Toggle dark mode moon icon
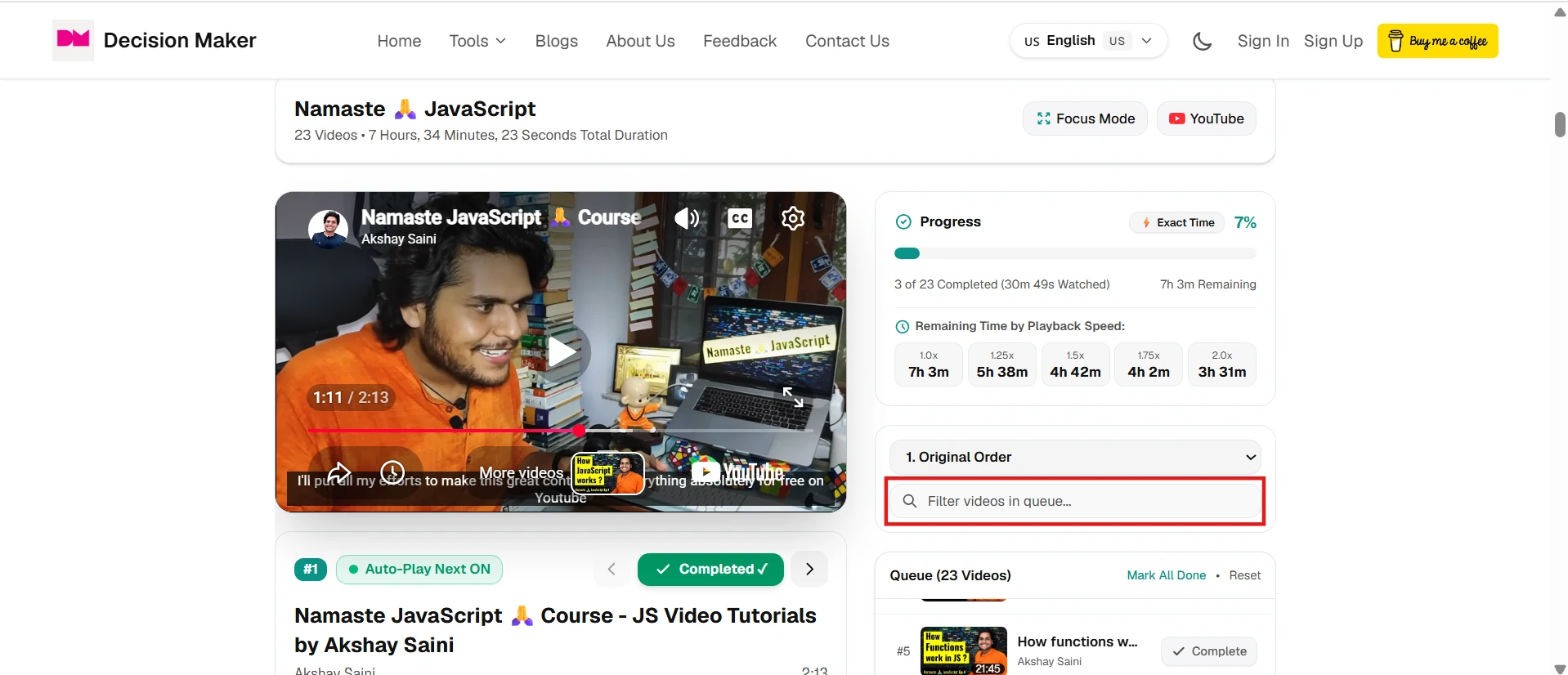This screenshot has height=675, width=1568. click(x=1202, y=41)
